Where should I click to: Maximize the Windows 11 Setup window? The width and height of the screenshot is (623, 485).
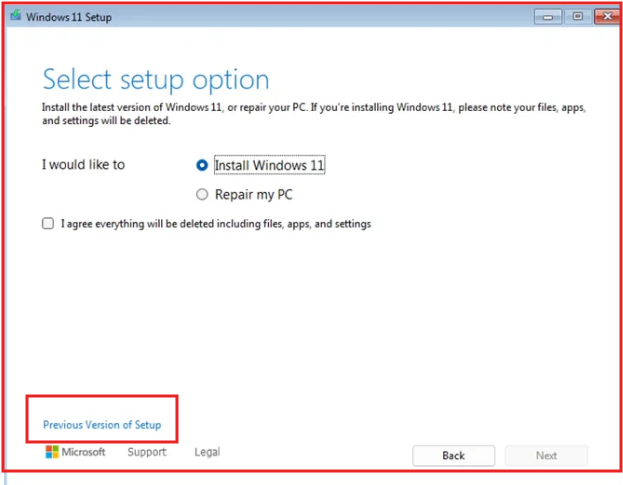coord(578,16)
